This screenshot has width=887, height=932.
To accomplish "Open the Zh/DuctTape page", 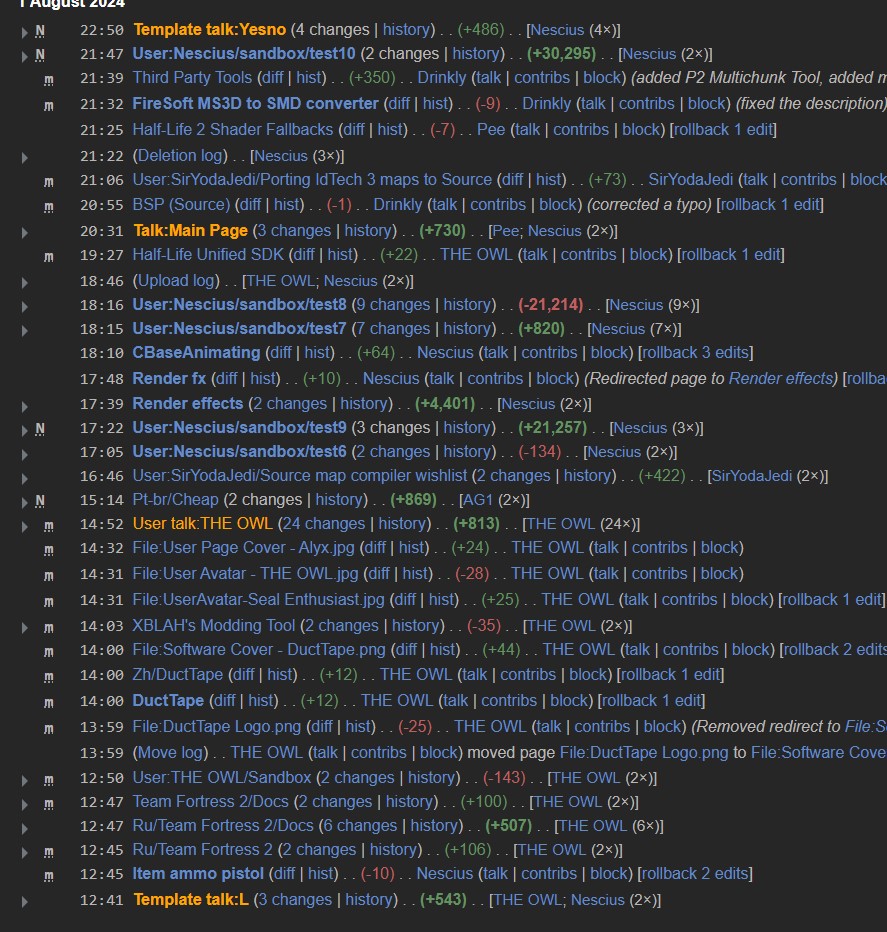I will (178, 675).
